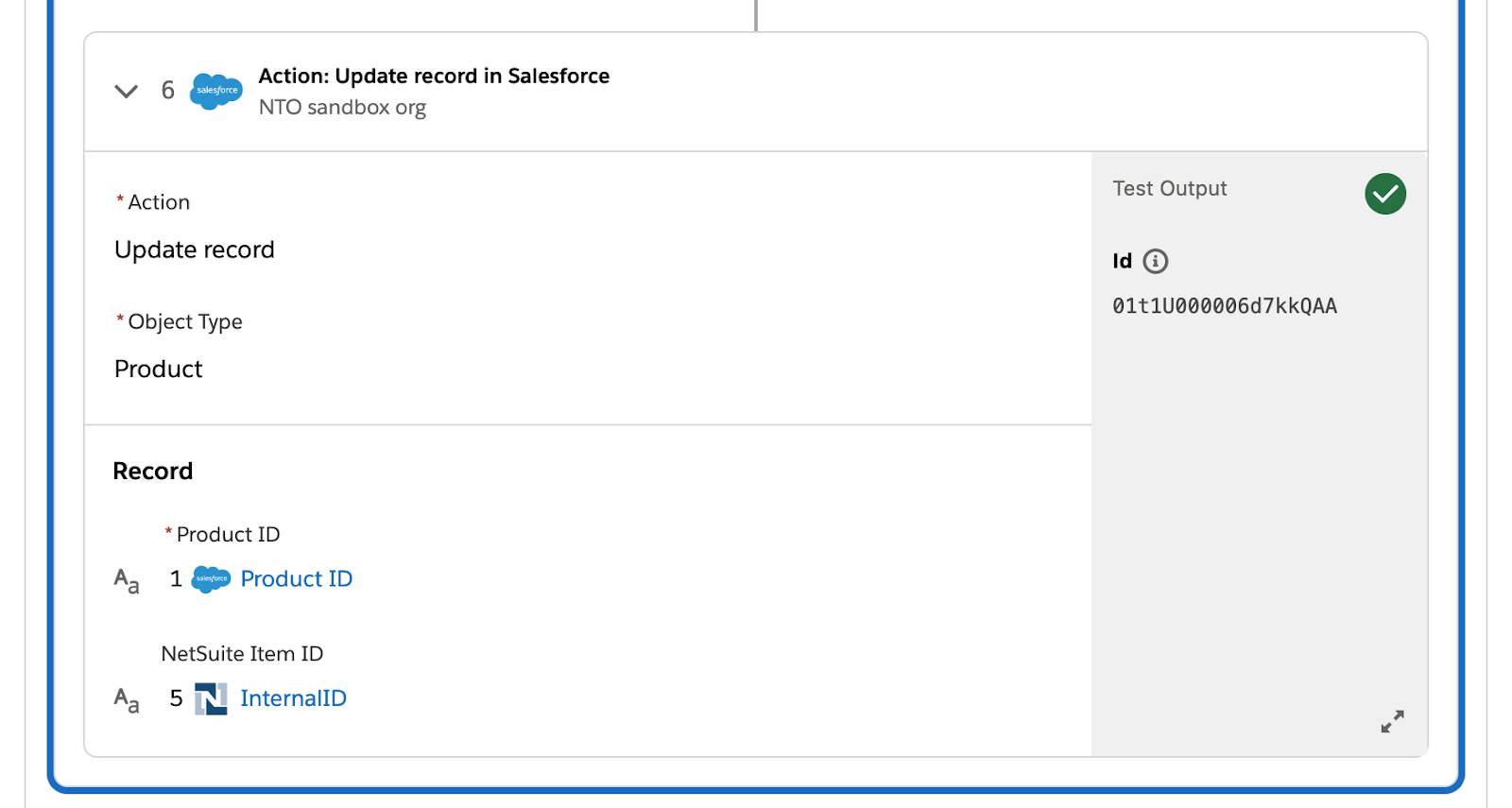Click the small Salesforce icon next to Product ID
1512x808 pixels.
click(211, 578)
